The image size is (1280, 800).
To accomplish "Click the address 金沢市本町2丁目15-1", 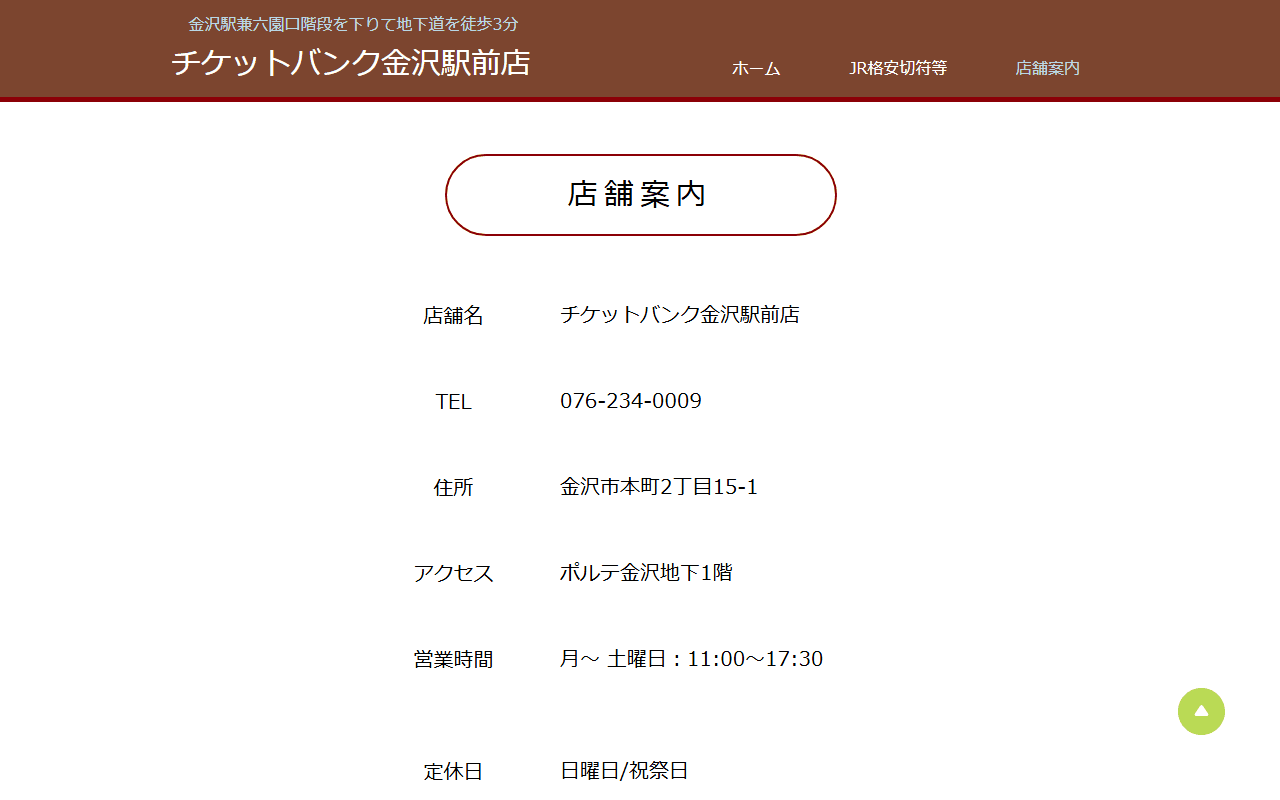I will coord(659,487).
